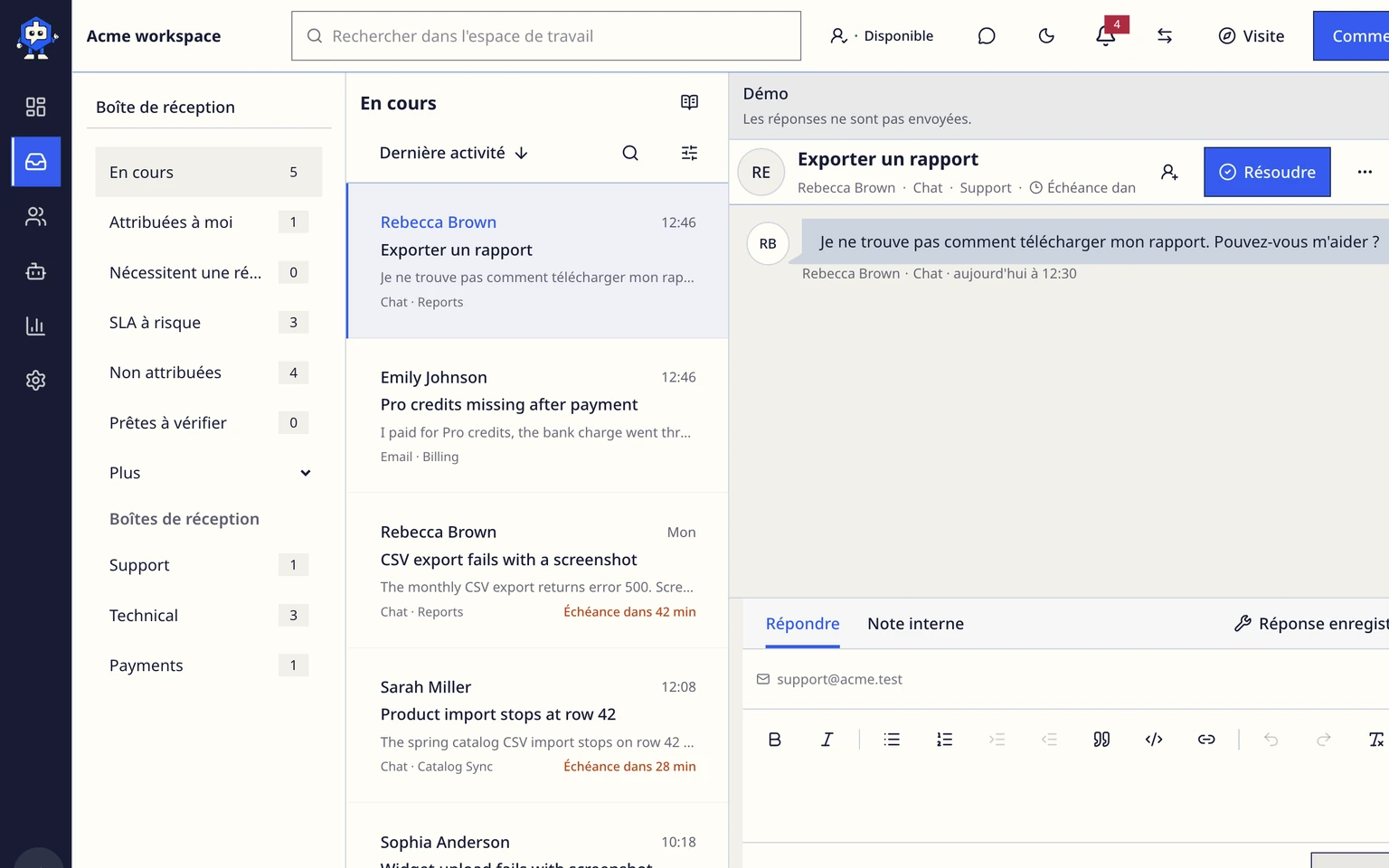Open Emily Johnson's Pro credits missing conversation
This screenshot has width=1389, height=868.
pyautogui.click(x=538, y=416)
